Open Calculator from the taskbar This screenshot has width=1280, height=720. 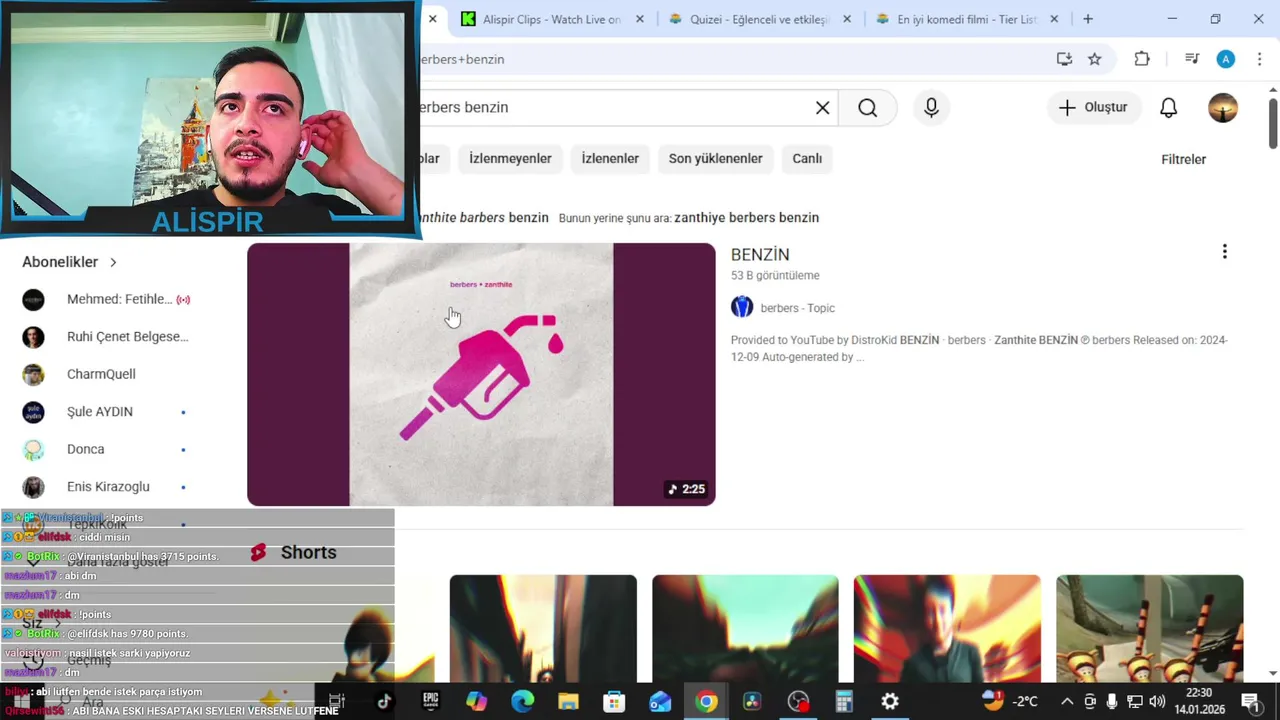pos(844,701)
